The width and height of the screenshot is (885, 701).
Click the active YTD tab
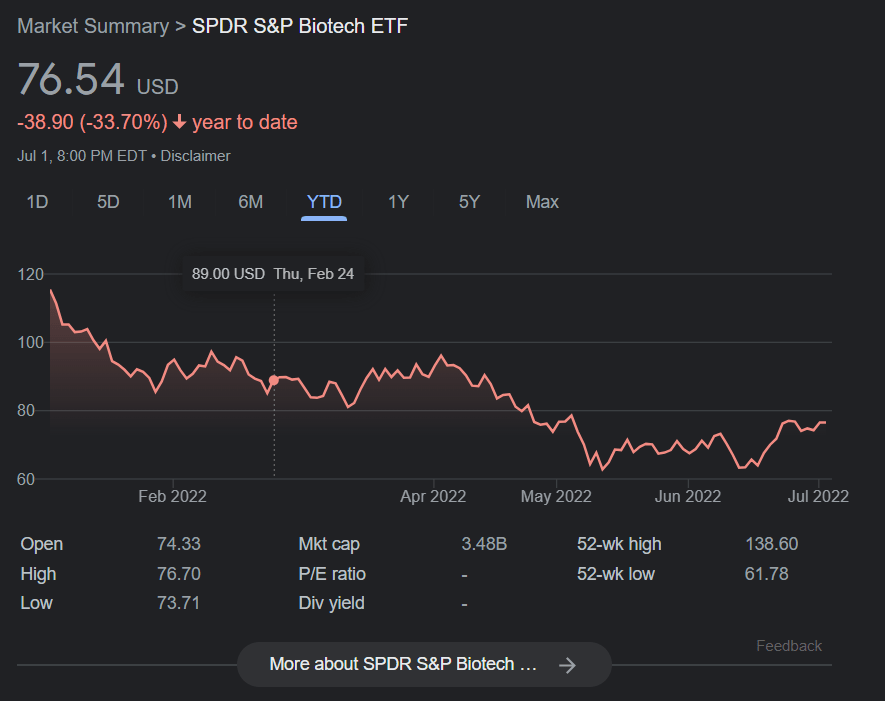point(324,202)
